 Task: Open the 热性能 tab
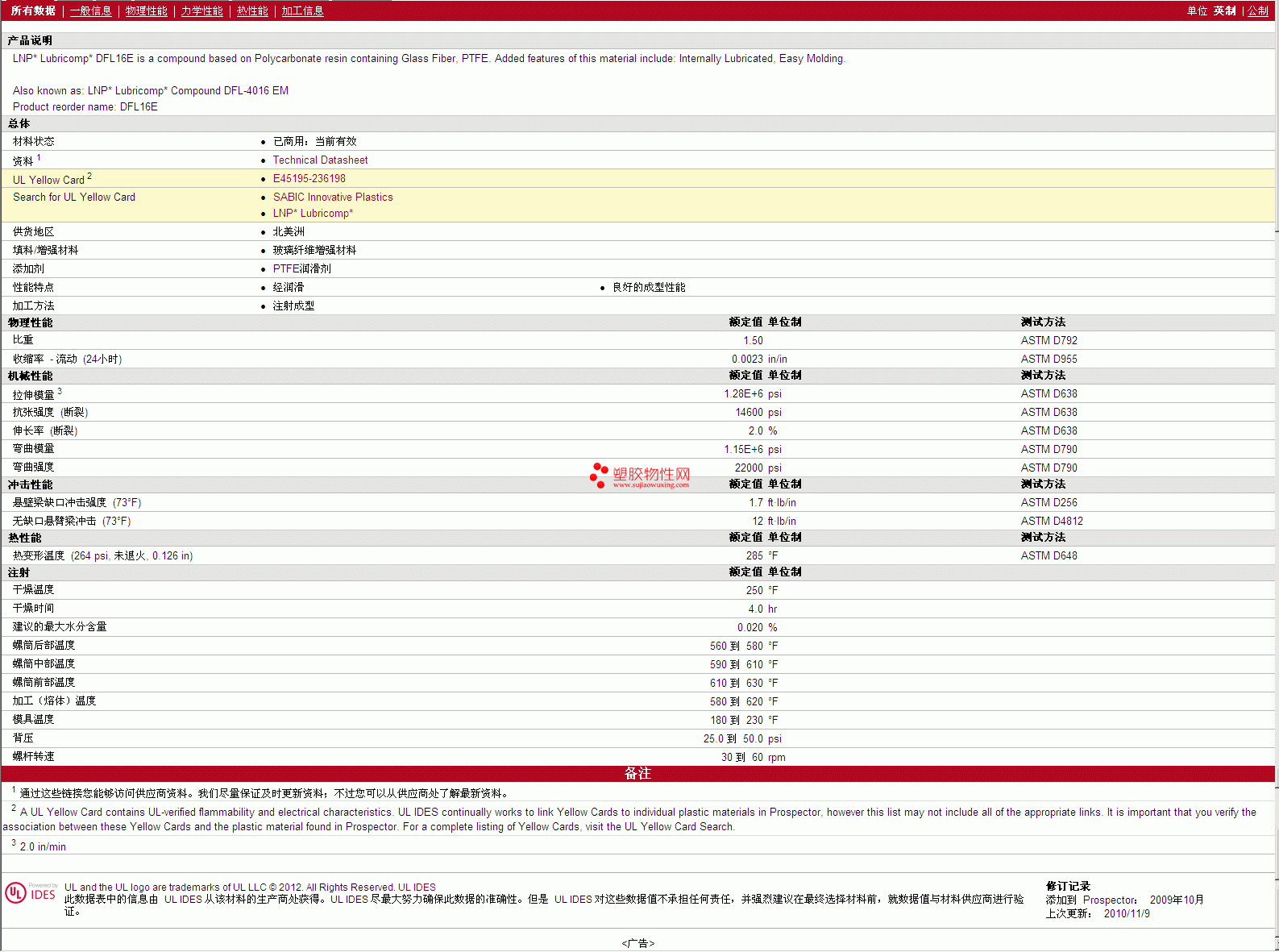pos(252,10)
